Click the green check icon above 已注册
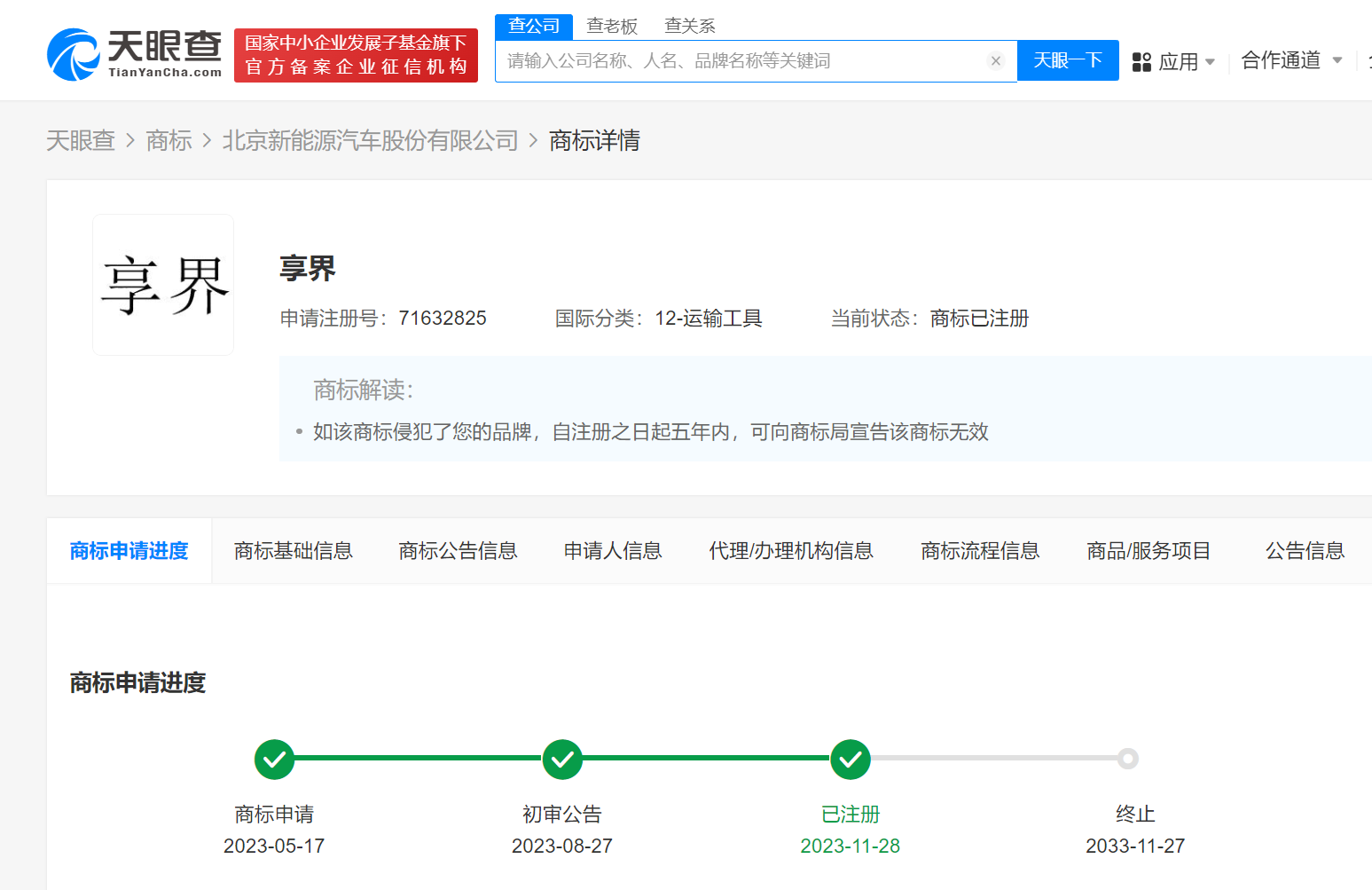1372x890 pixels. coord(851,760)
